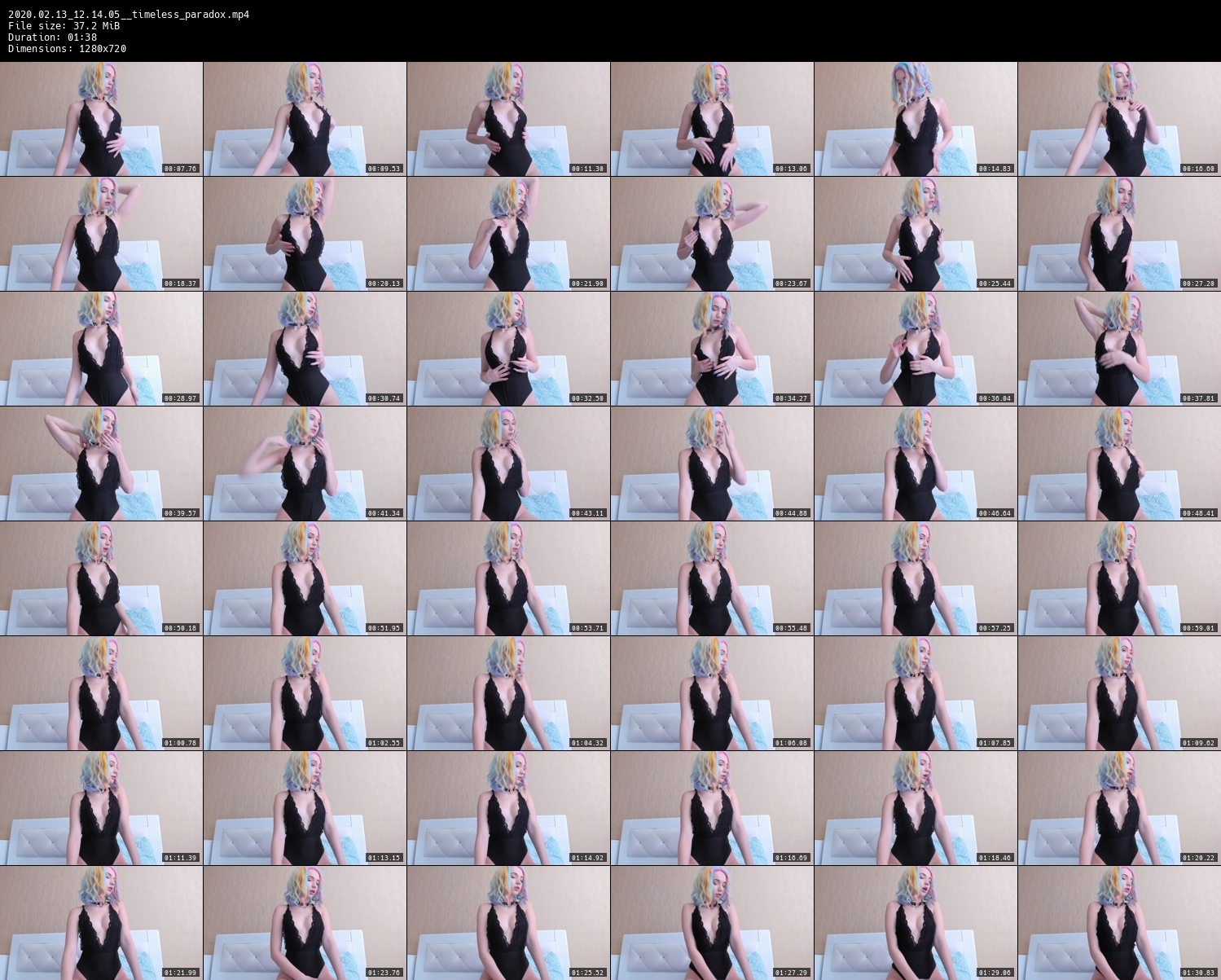Select the thumbnail timestamped 00:34.27
1221x980 pixels.
click(712, 349)
